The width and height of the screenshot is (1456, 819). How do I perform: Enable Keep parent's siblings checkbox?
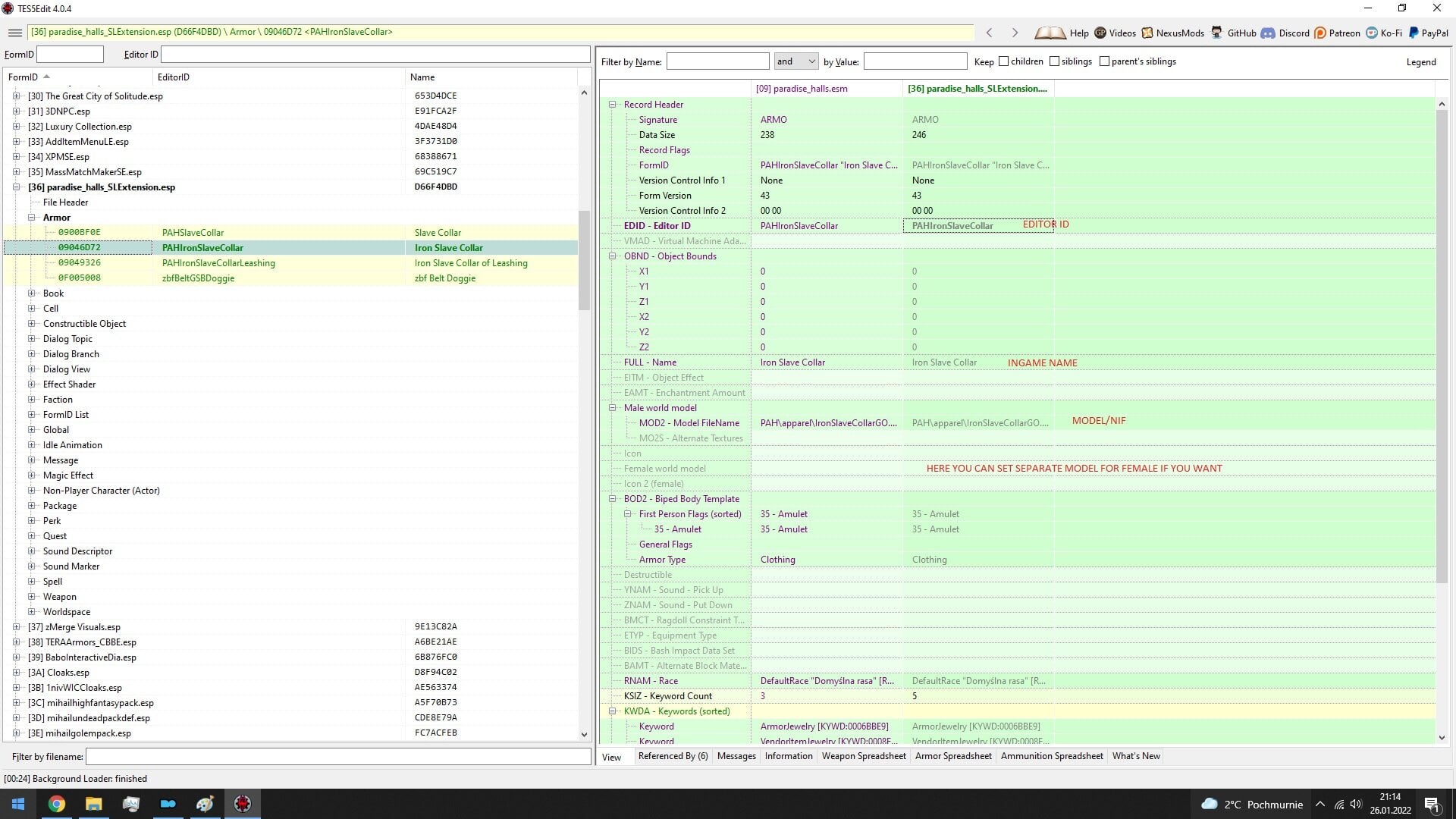(x=1104, y=61)
